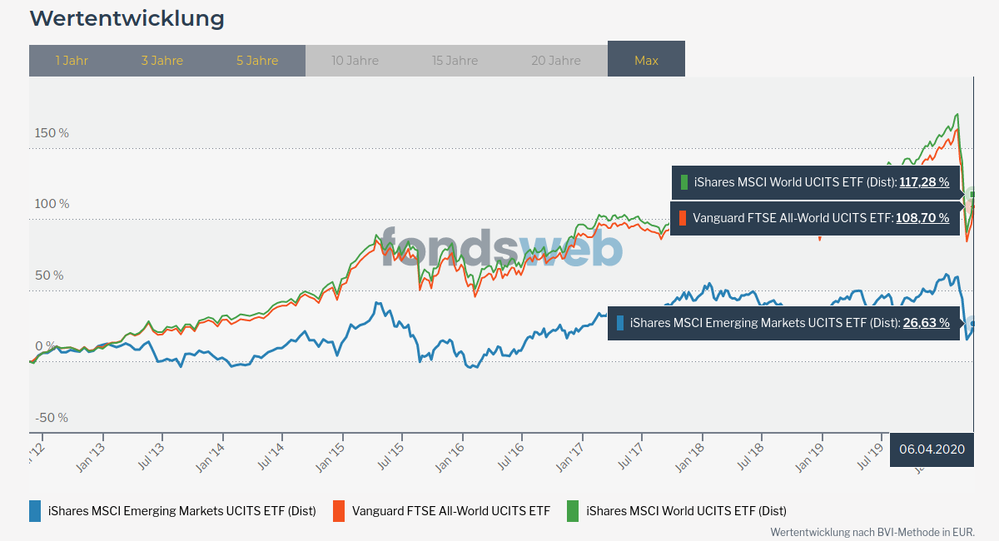
Task: Toggle Vanguard FTSE All-World legend label
Action: pos(451,511)
